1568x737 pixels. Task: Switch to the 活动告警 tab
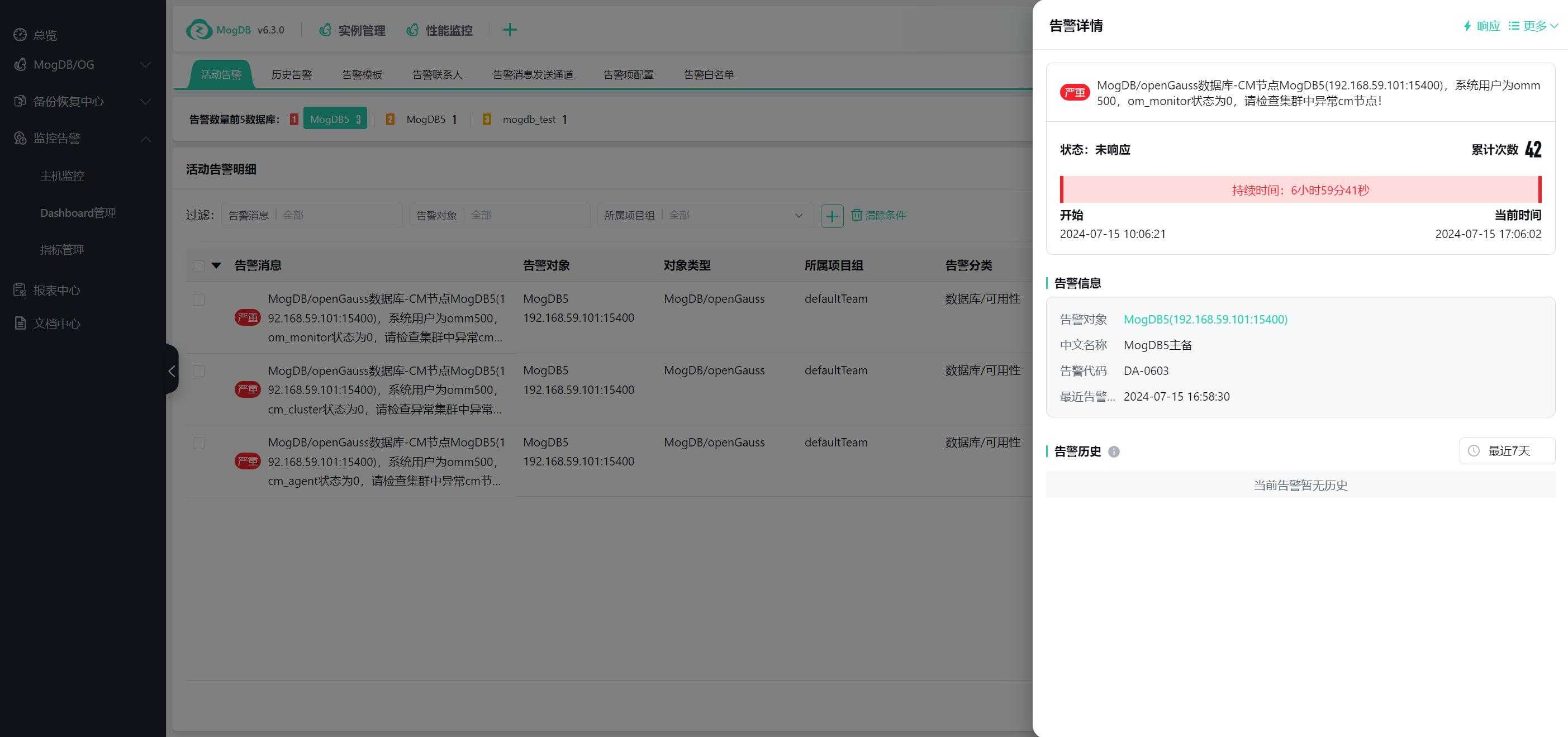pos(221,74)
